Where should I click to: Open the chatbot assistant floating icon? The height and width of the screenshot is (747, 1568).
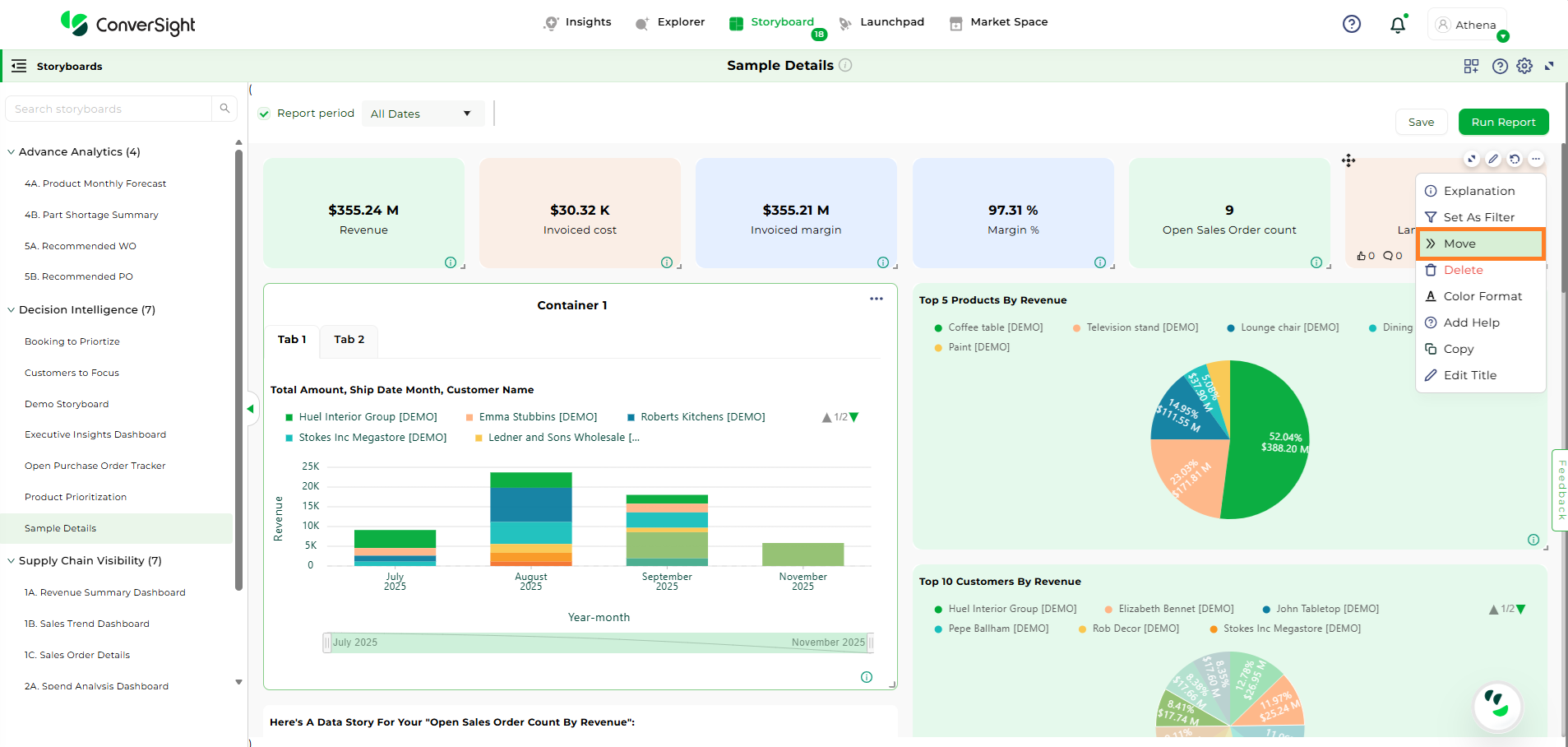1497,705
